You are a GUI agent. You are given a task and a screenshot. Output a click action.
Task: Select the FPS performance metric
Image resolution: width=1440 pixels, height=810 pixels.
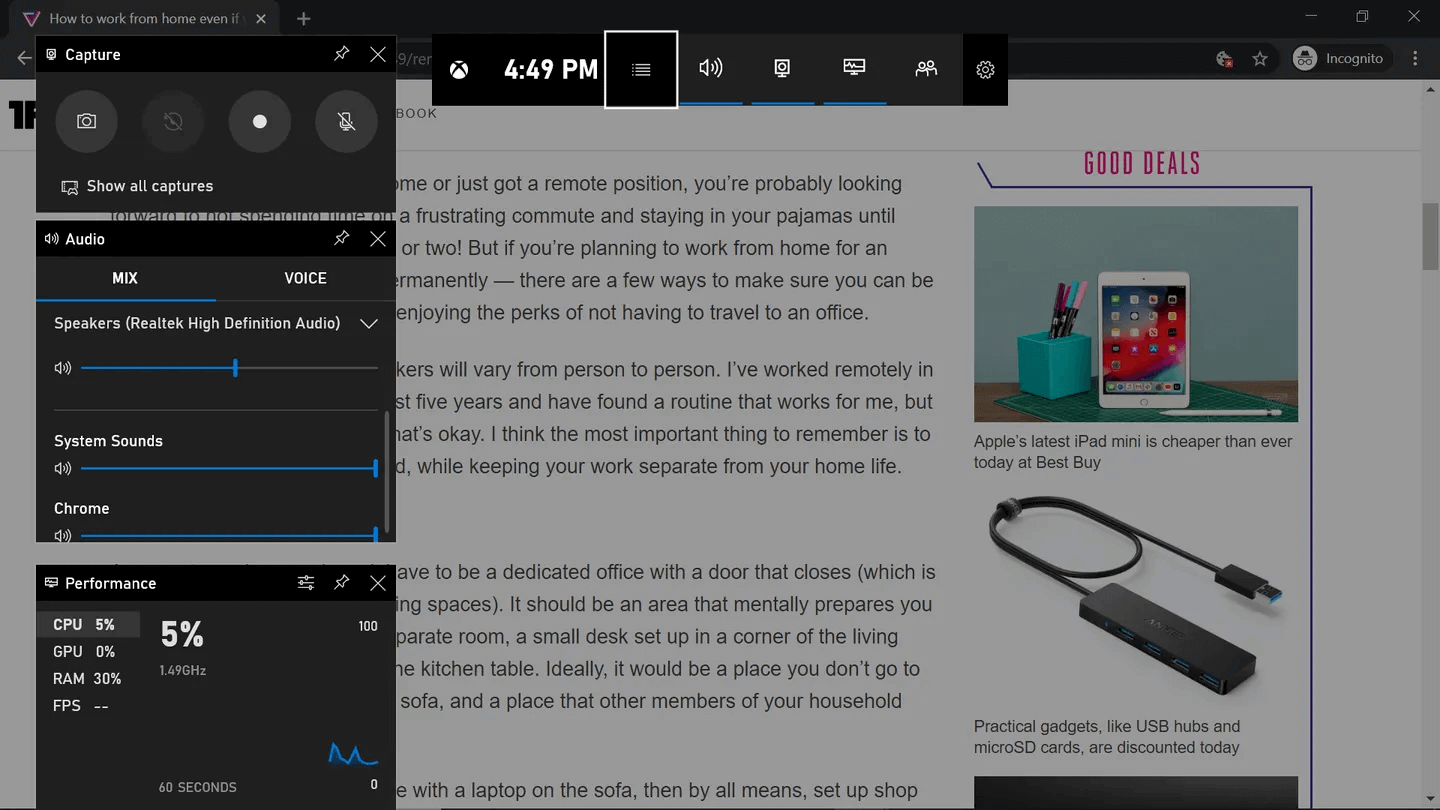pyautogui.click(x=88, y=705)
